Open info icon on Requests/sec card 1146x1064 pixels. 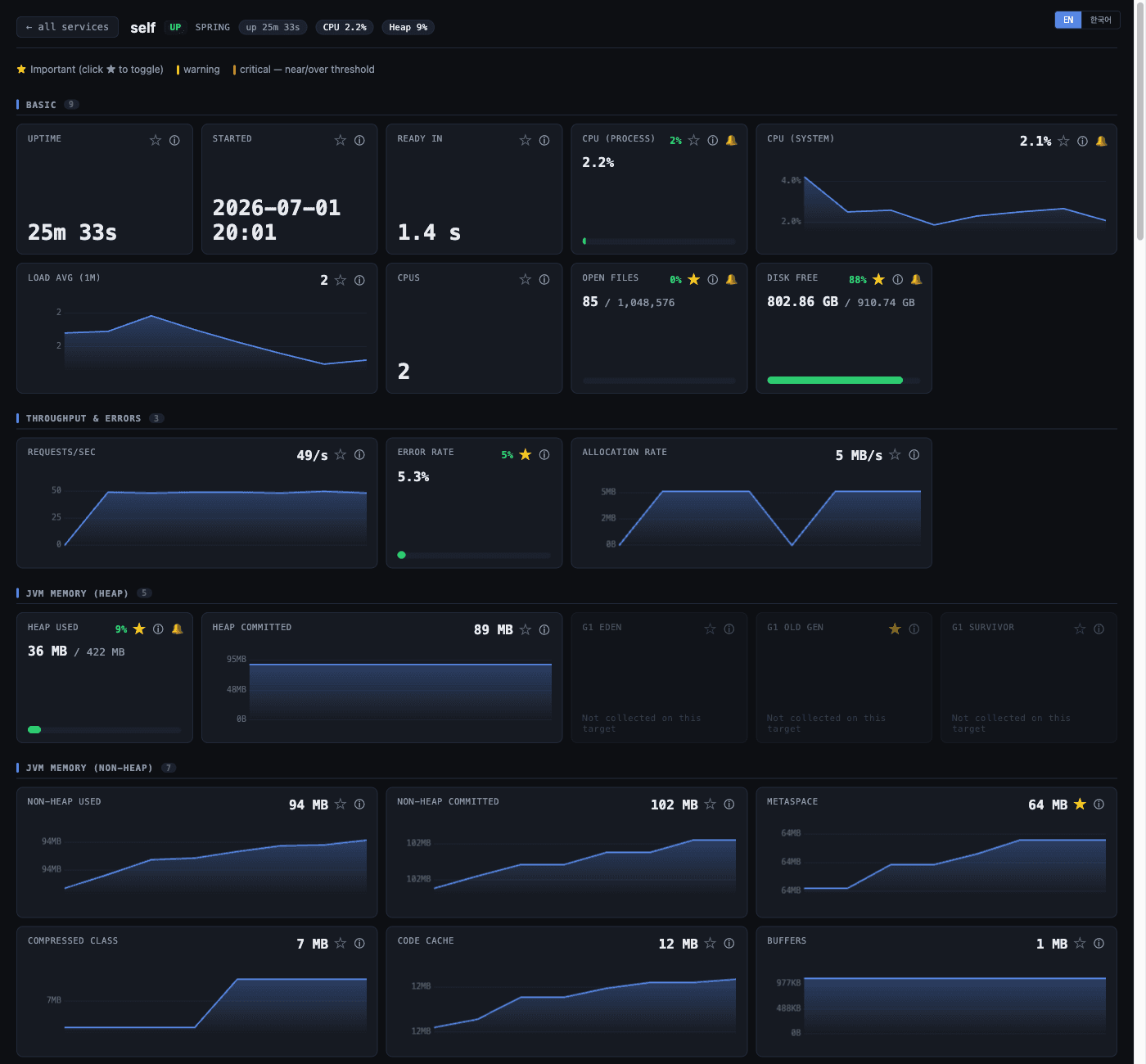coord(359,454)
